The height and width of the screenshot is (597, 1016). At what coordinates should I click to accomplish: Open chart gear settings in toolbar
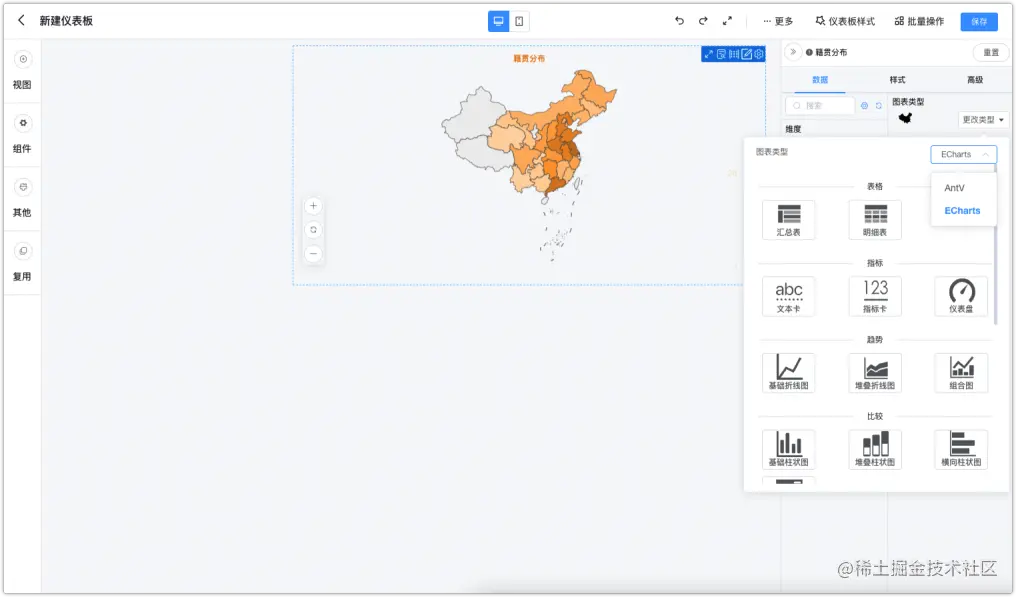759,54
